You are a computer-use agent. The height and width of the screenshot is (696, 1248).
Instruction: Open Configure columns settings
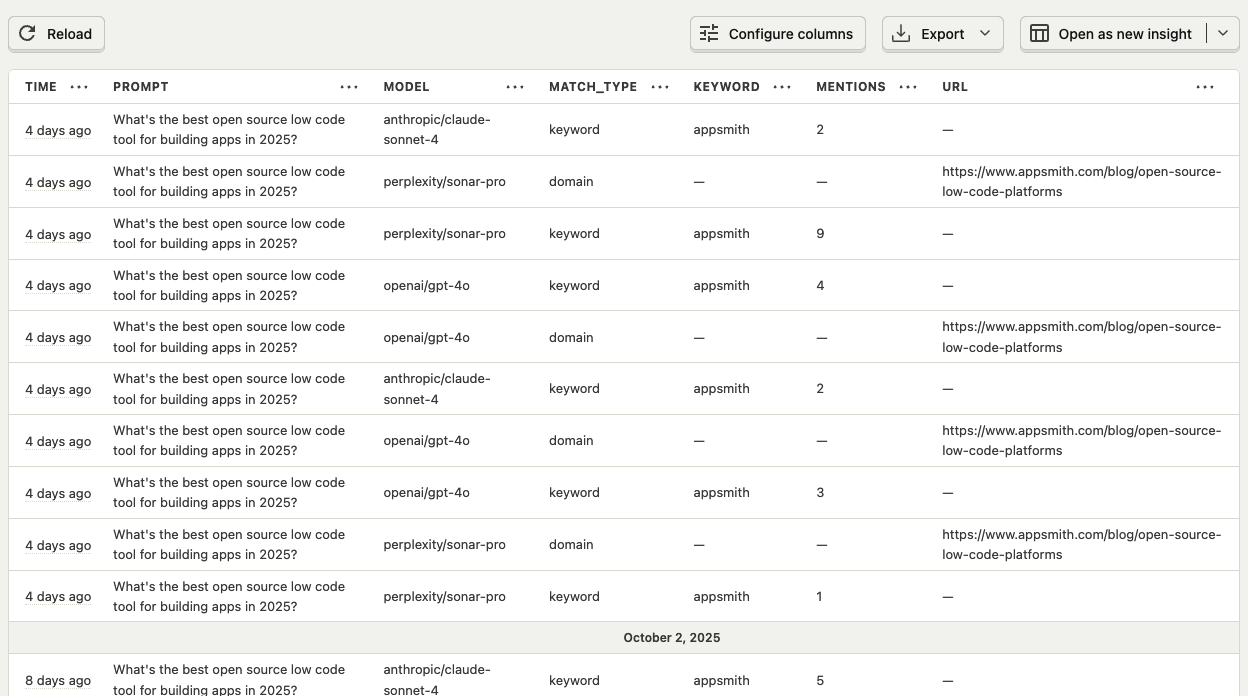pyautogui.click(x=777, y=34)
